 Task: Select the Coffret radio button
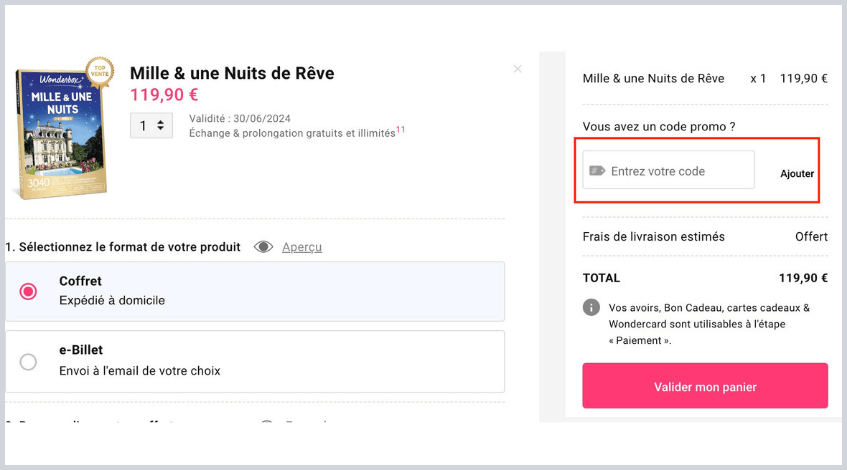point(28,292)
